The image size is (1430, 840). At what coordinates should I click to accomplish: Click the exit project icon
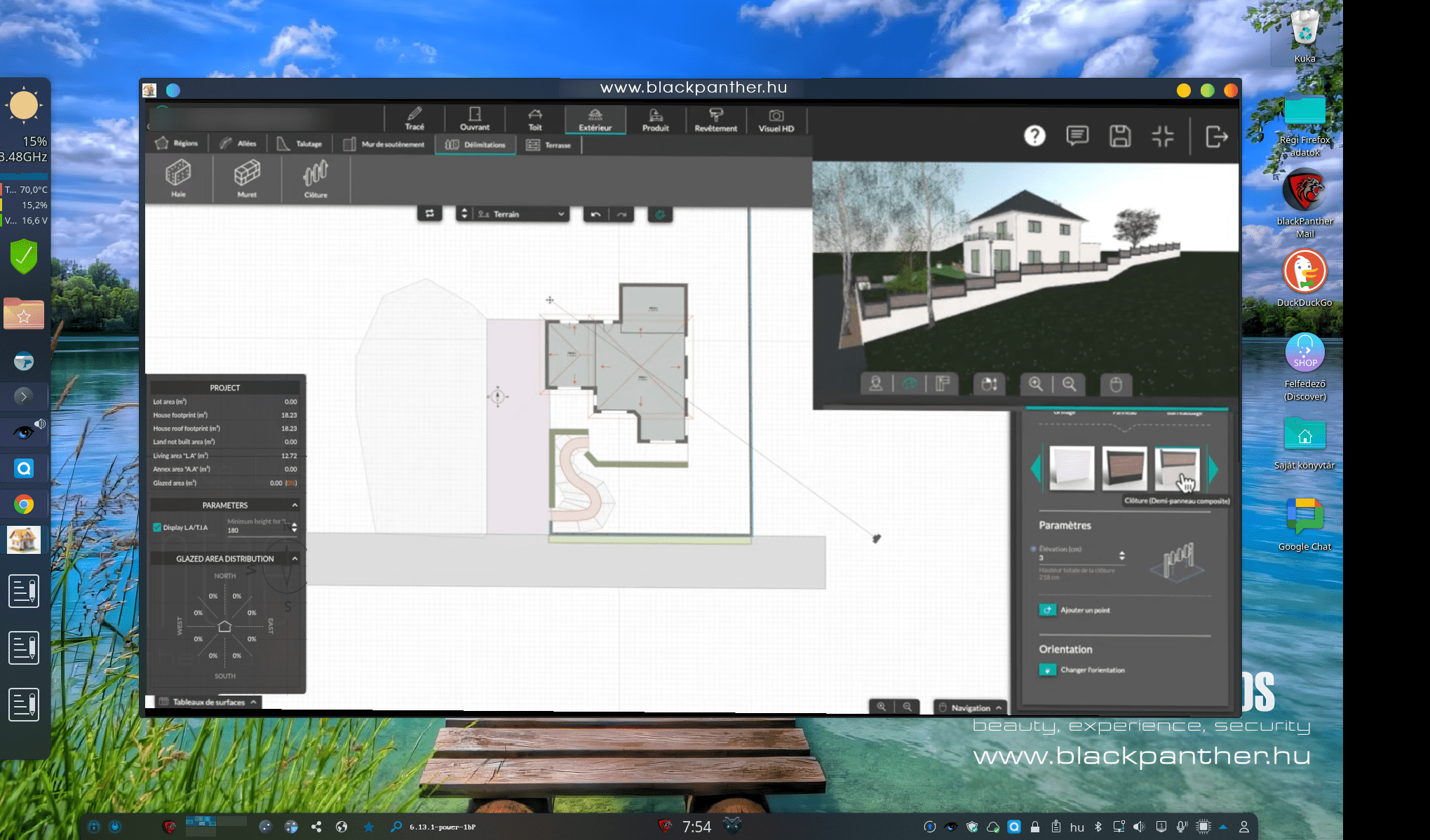[1216, 137]
